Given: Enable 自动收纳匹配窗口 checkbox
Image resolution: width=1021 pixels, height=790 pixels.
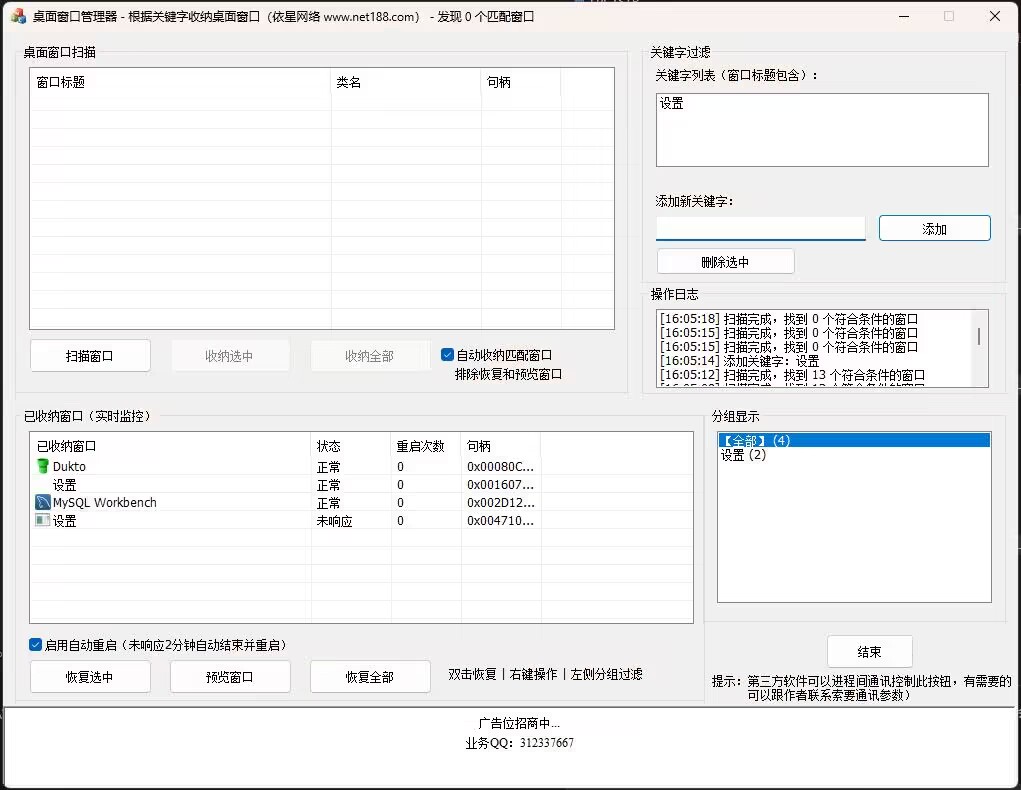Looking at the screenshot, I should [x=446, y=355].
